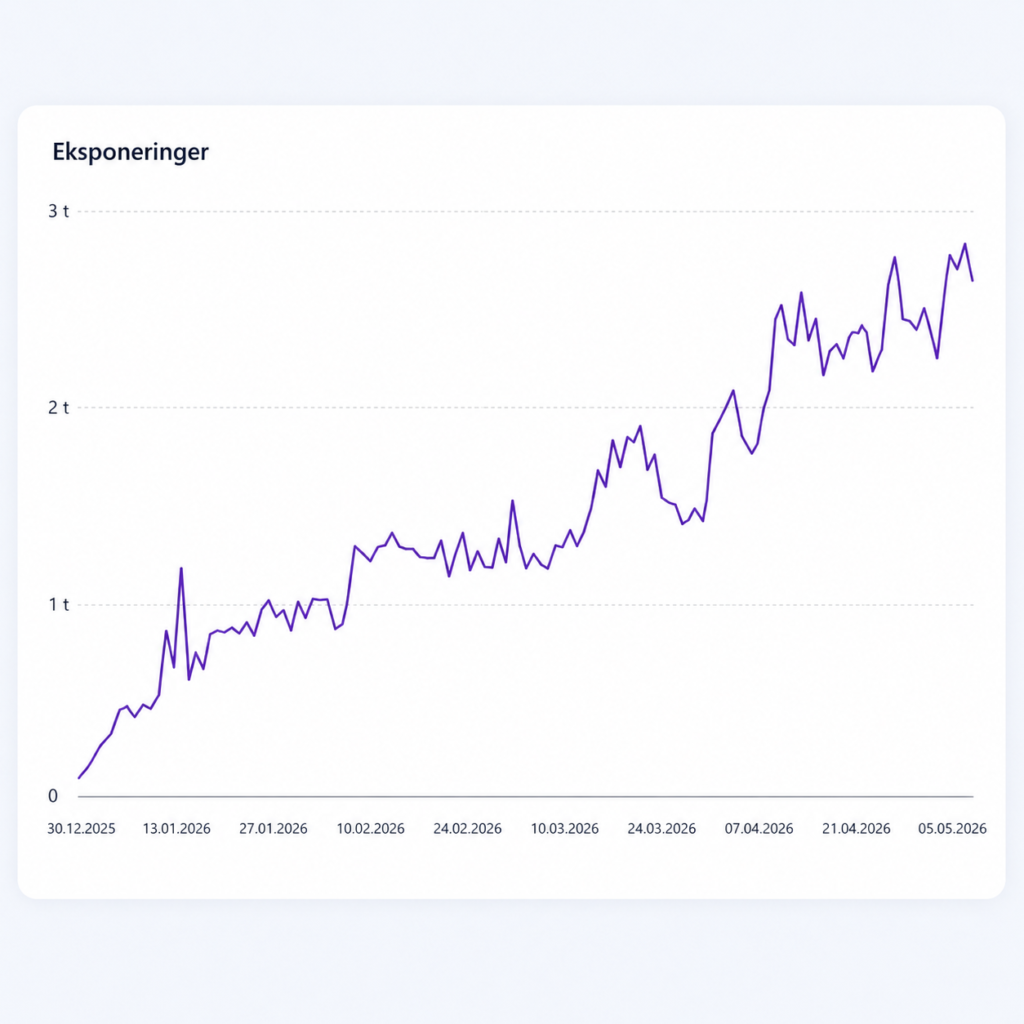Click the line's starting point near zero
Image resolution: width=1024 pixels, height=1024 pixels.
[79, 778]
